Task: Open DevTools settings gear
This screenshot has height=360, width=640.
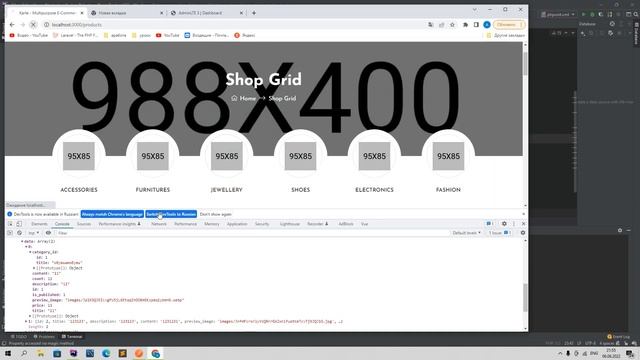Action: coord(504,224)
